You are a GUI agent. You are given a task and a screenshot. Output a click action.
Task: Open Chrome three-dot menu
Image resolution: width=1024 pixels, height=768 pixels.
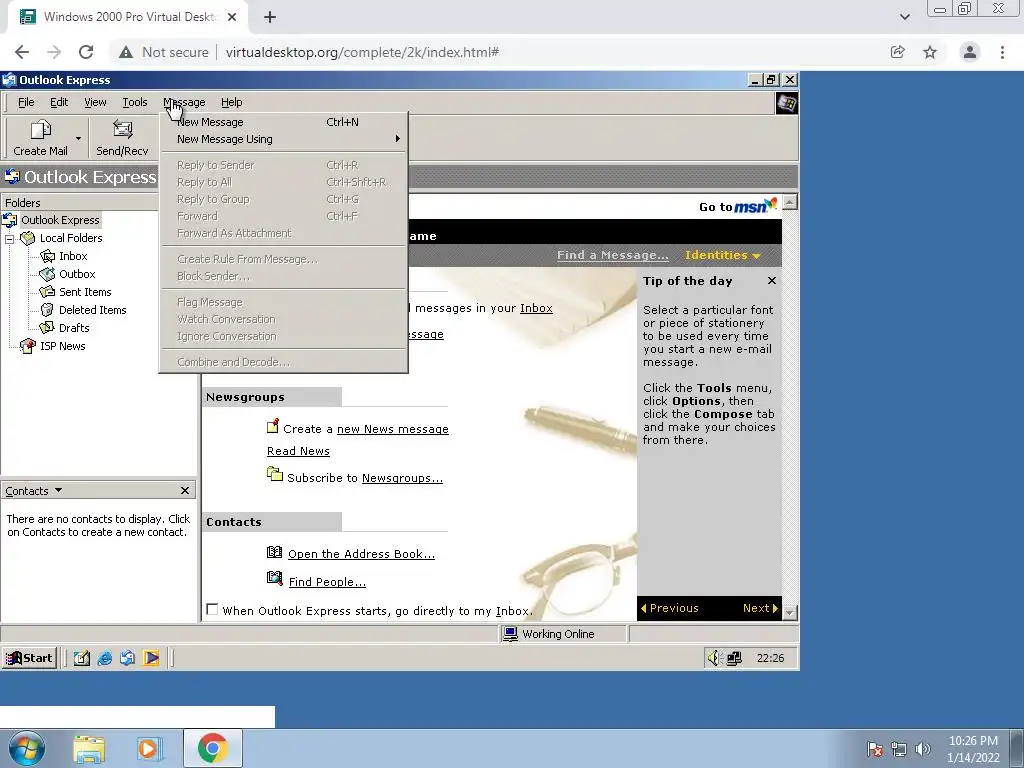[x=1002, y=52]
